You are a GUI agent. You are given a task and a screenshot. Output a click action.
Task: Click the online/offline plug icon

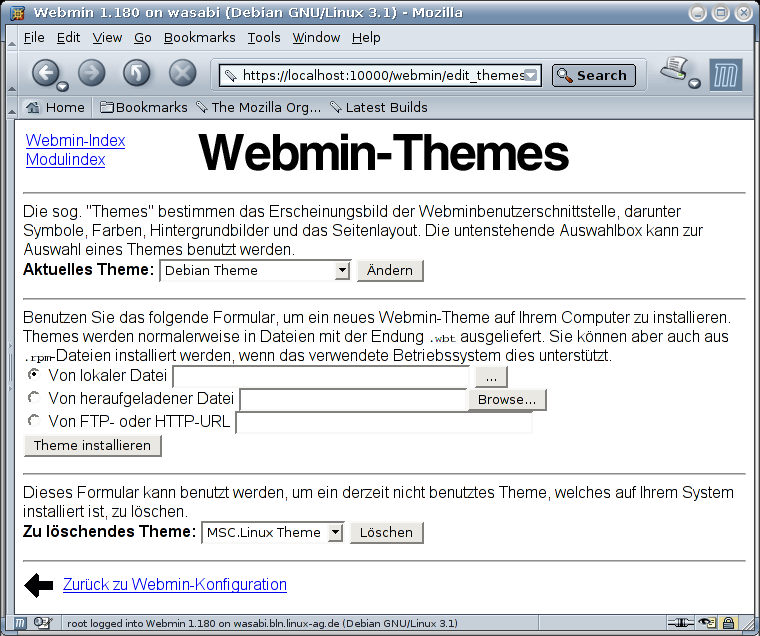[681, 623]
